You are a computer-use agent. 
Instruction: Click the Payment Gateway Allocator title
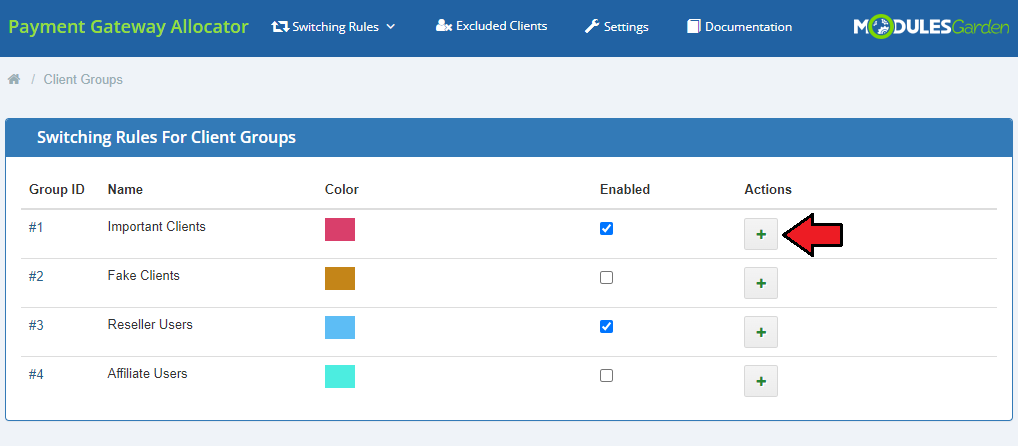(129, 27)
